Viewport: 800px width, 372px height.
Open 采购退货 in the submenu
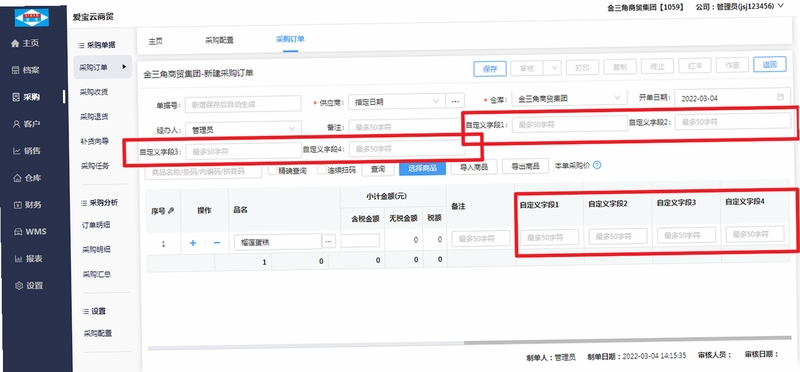94,117
